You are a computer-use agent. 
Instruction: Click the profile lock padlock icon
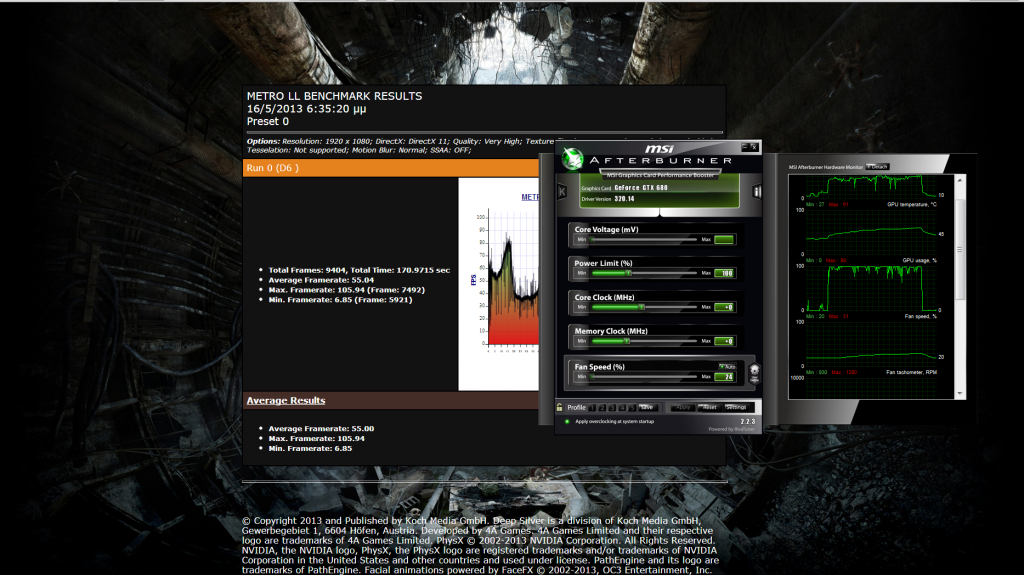pos(559,407)
